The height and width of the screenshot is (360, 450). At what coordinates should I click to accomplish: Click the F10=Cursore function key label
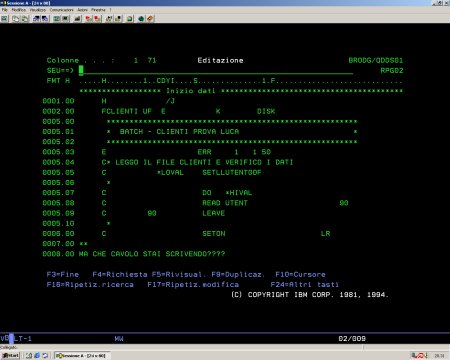(x=300, y=275)
